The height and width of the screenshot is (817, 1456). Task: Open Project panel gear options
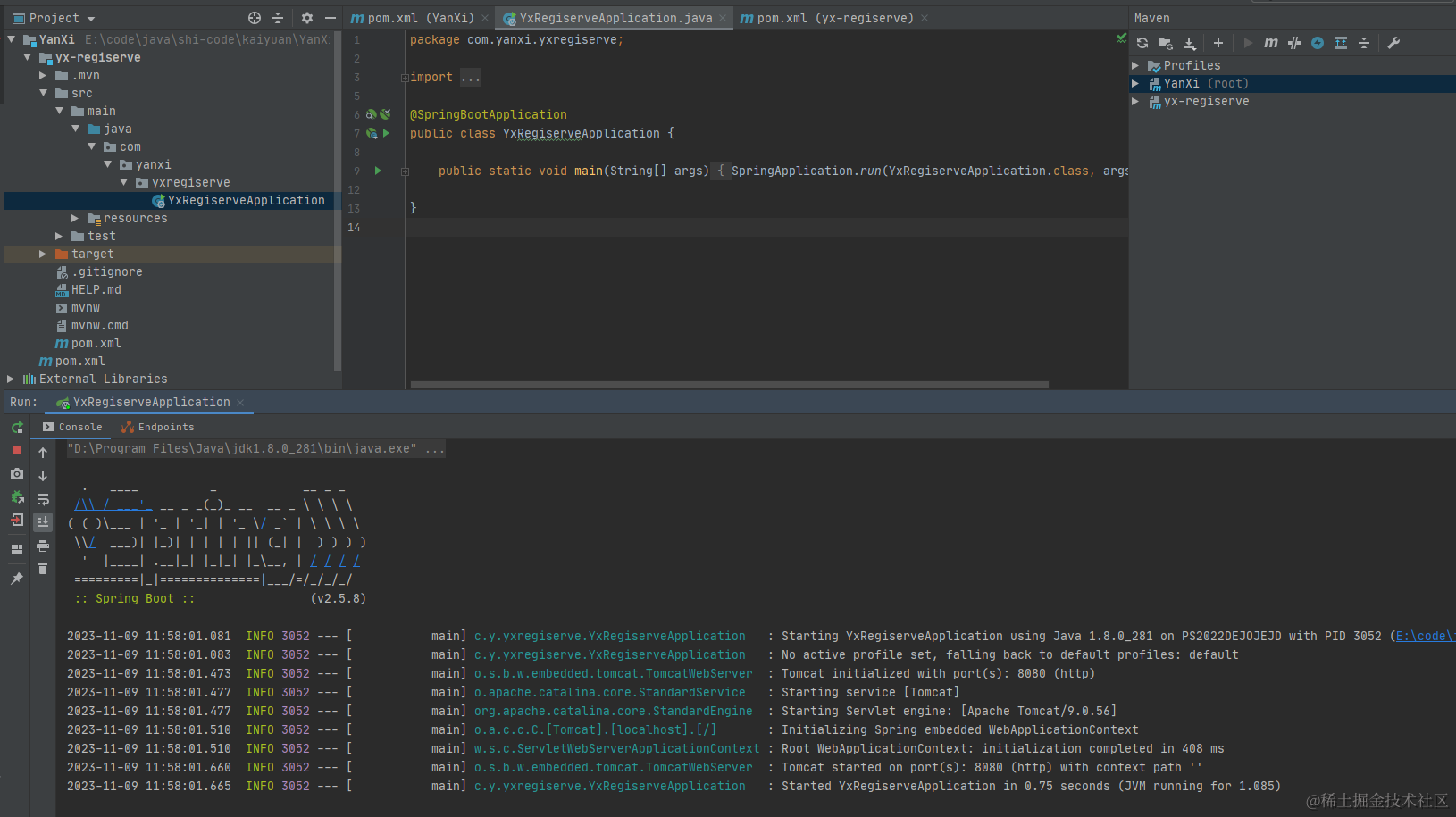[x=307, y=18]
